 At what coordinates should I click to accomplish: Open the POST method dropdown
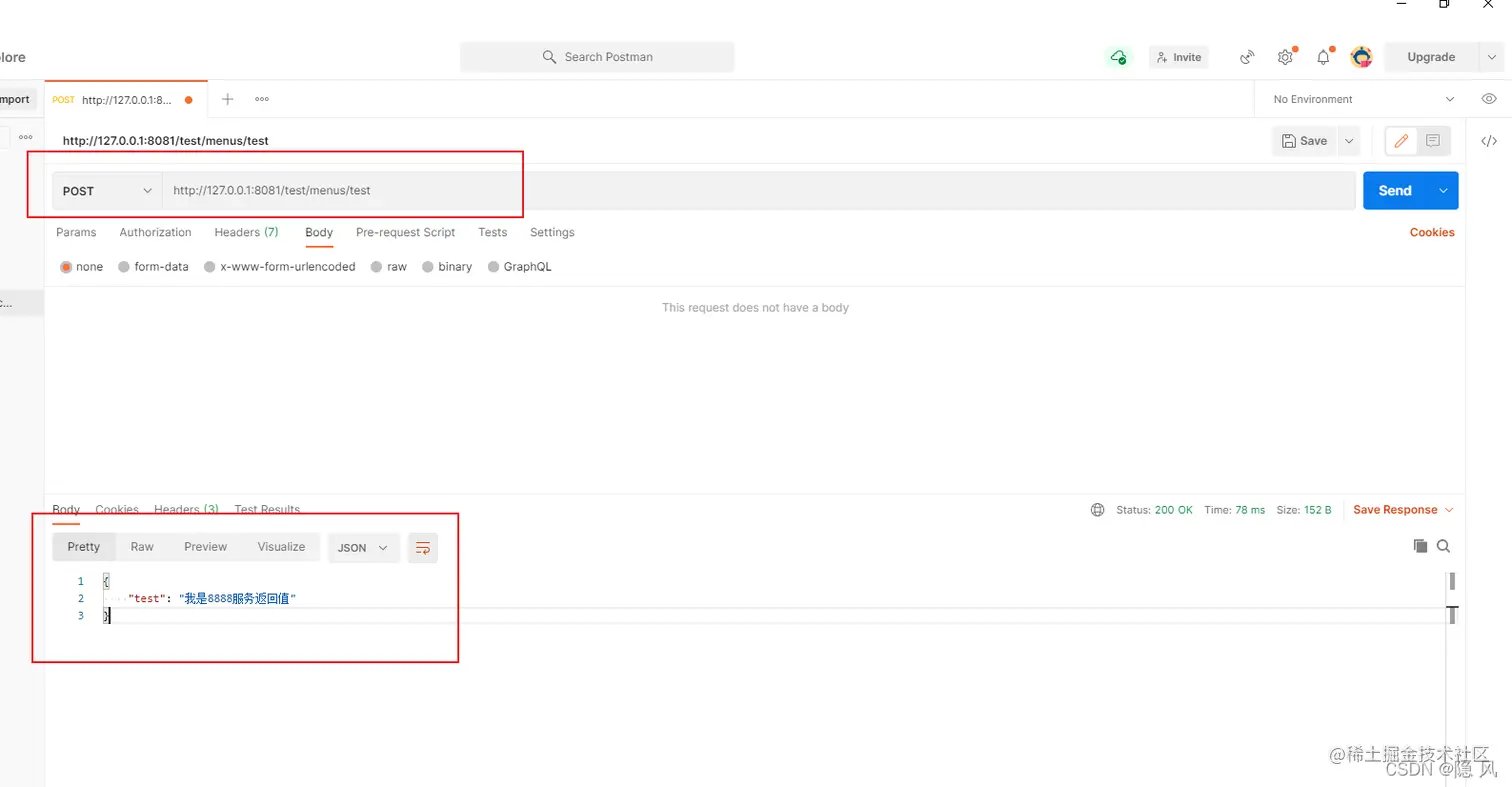(107, 190)
